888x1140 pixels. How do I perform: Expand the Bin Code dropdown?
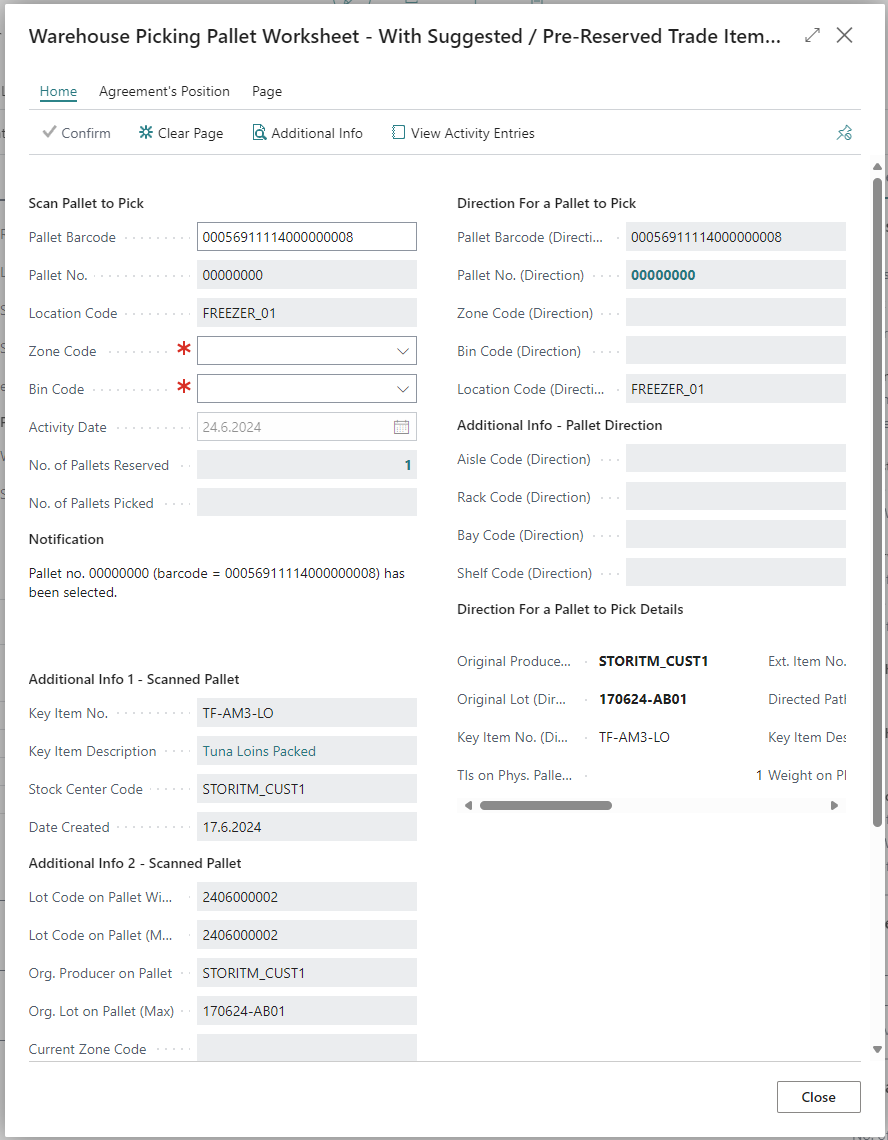click(x=403, y=389)
